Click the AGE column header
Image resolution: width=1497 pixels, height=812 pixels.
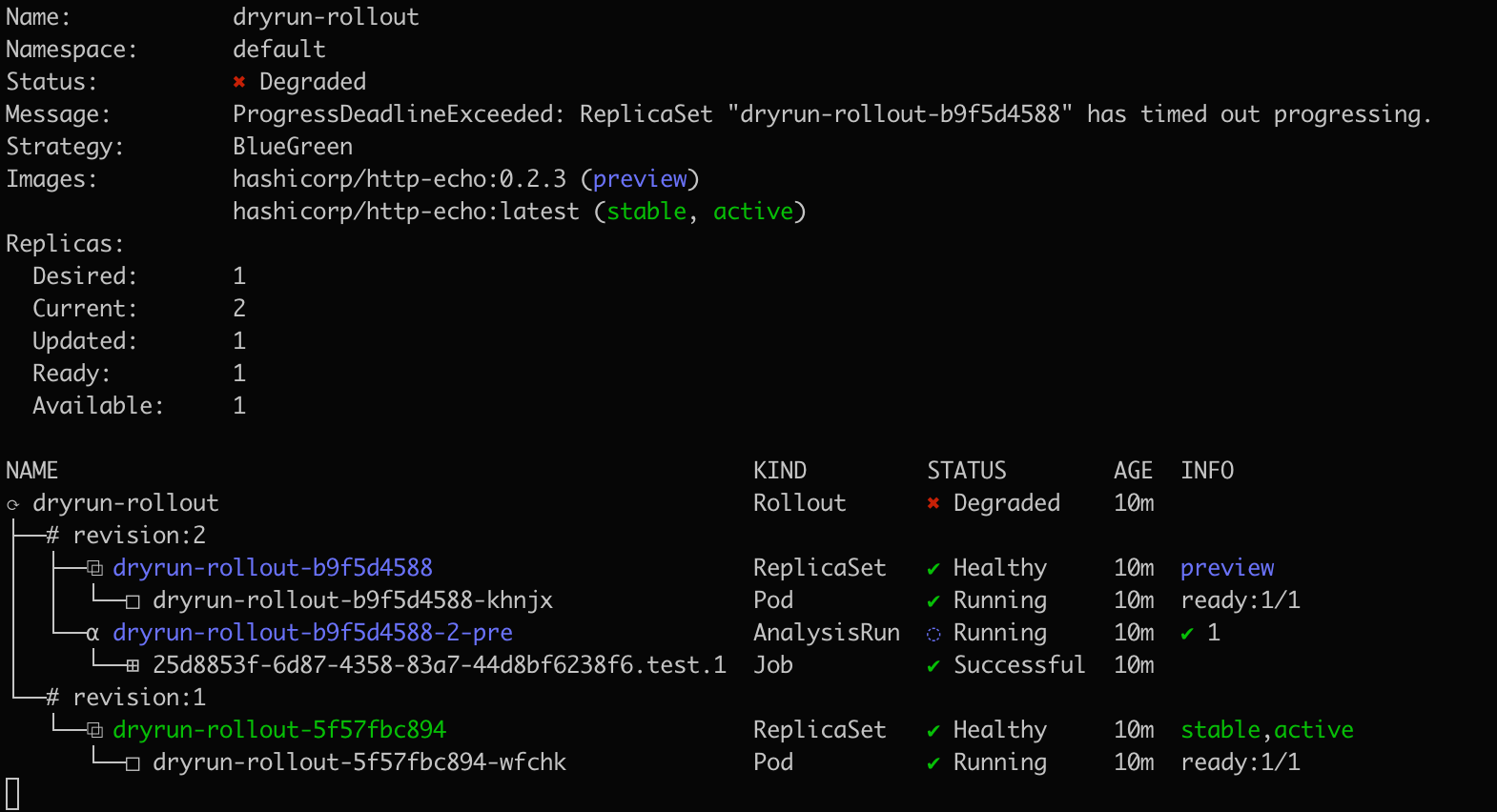pos(1134,471)
